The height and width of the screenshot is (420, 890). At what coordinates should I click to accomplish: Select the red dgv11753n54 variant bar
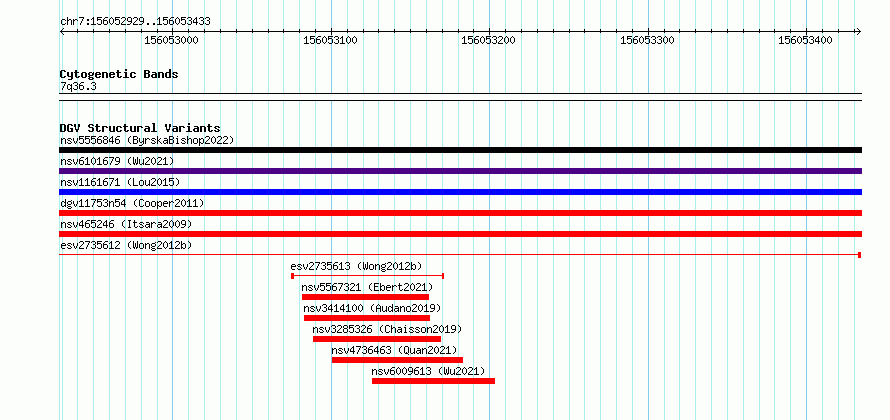(x=460, y=213)
